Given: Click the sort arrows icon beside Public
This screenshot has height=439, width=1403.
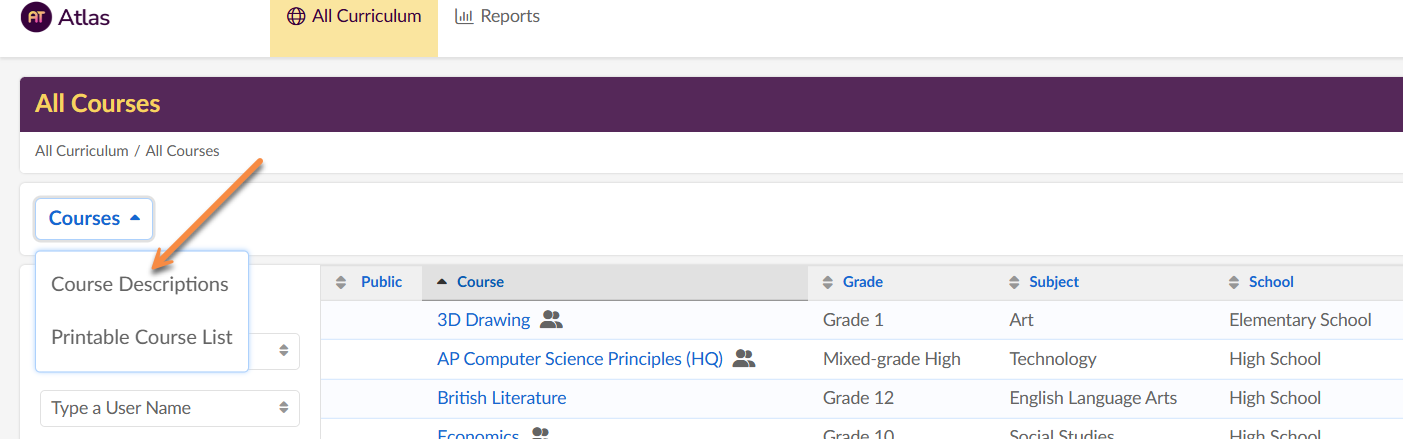Looking at the screenshot, I should click(x=341, y=283).
